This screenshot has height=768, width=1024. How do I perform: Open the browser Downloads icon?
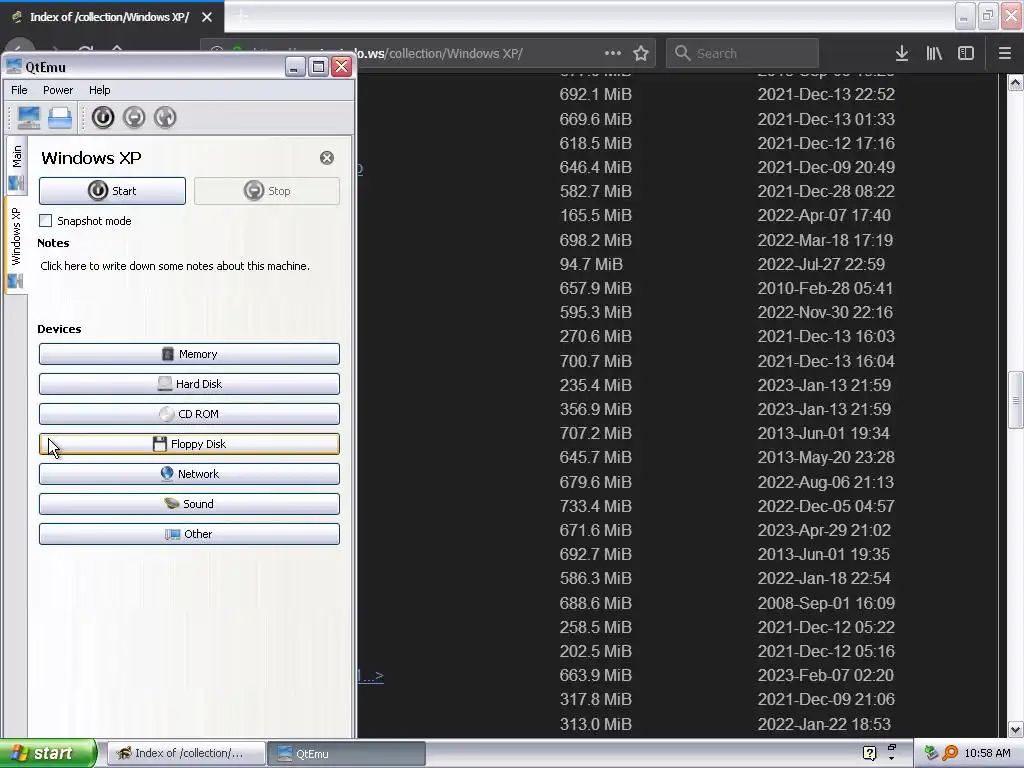tap(902, 53)
